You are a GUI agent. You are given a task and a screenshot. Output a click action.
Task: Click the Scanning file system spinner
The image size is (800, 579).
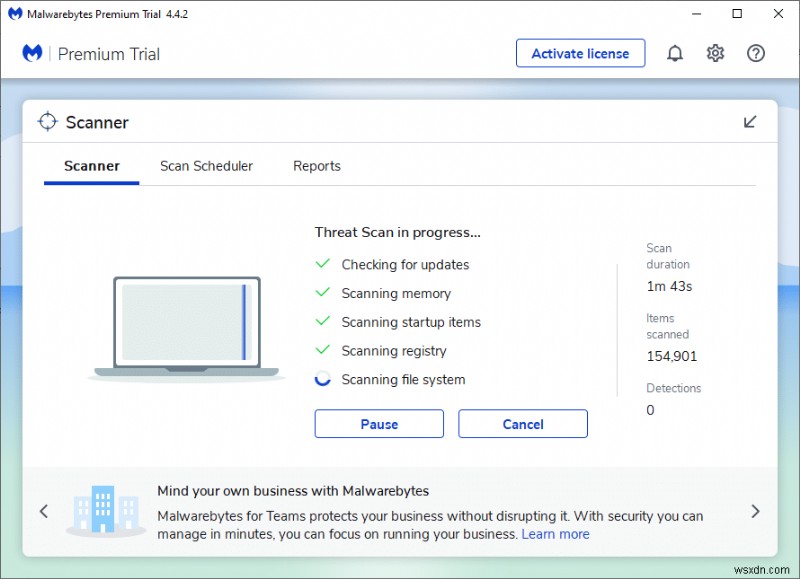click(x=322, y=379)
